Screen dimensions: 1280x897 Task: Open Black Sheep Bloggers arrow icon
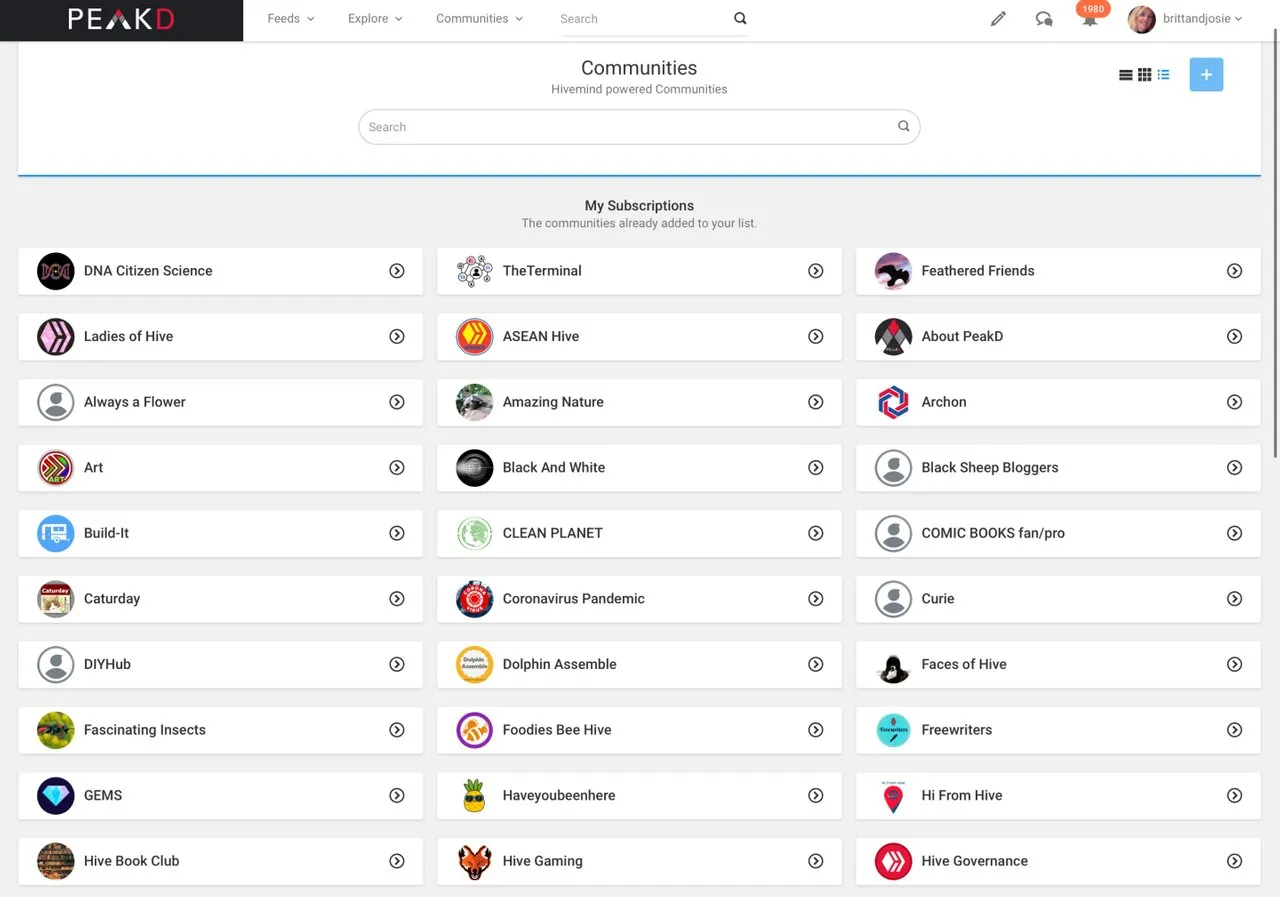click(x=1235, y=468)
